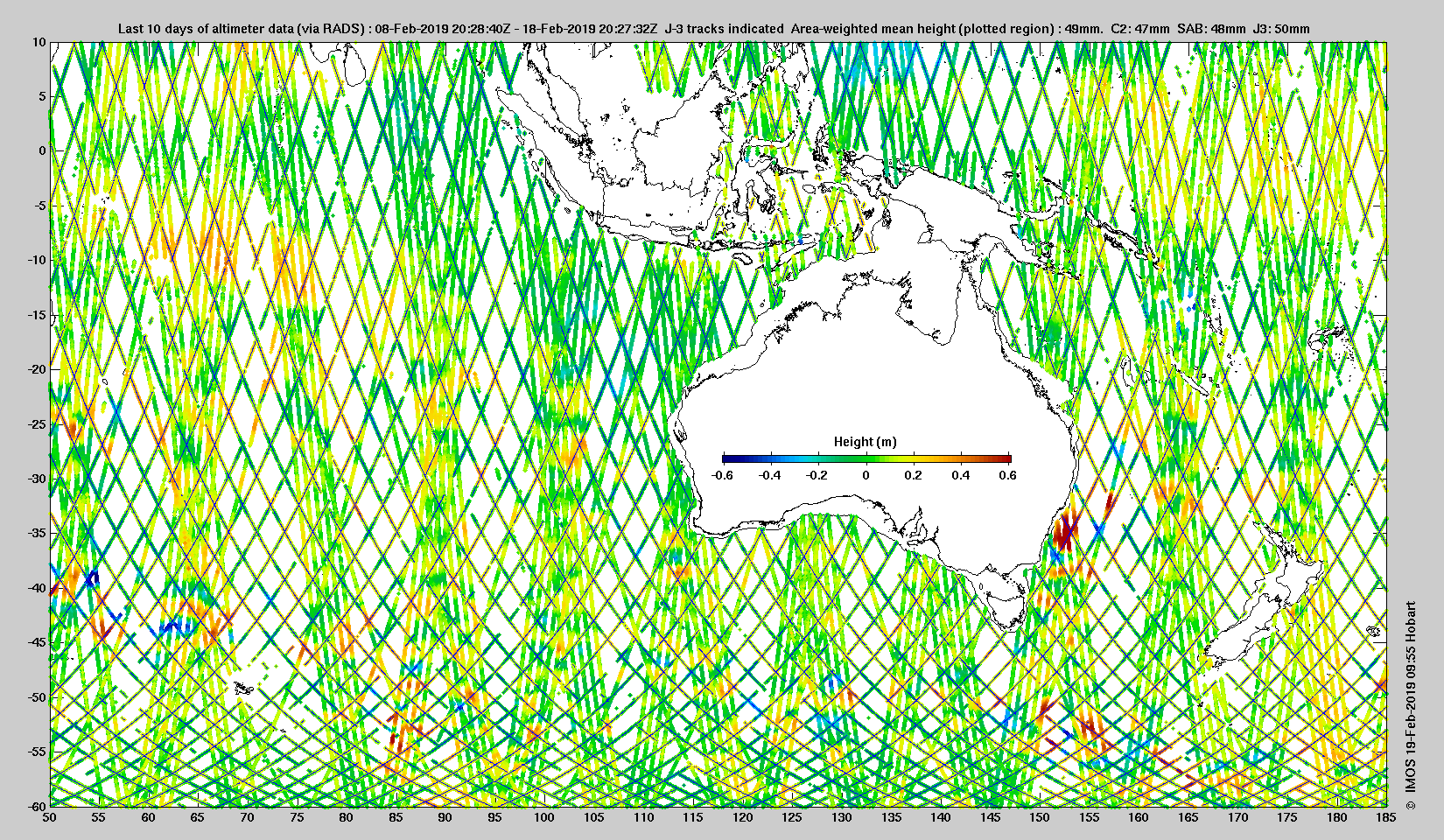Viewport: 1444px width, 840px height.
Task: Click the start timestamp "08-Feb-2019 20:28:40Z"
Action: (442, 28)
